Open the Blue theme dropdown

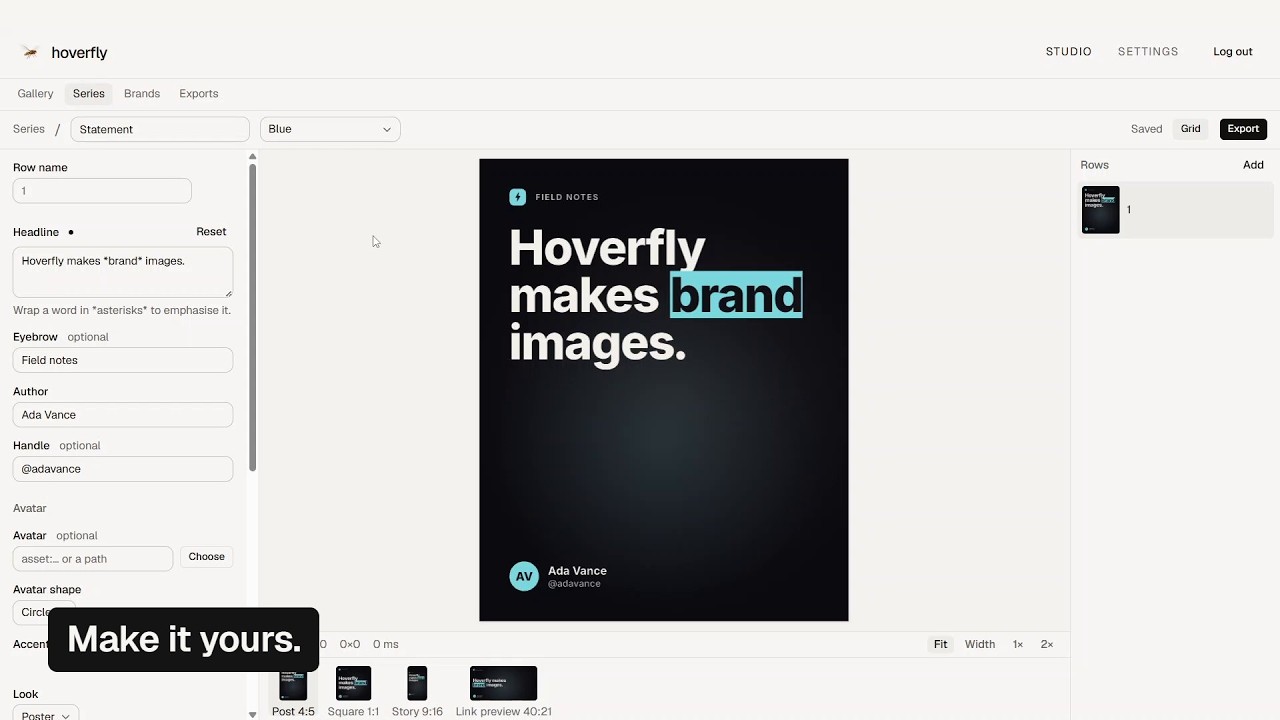330,129
